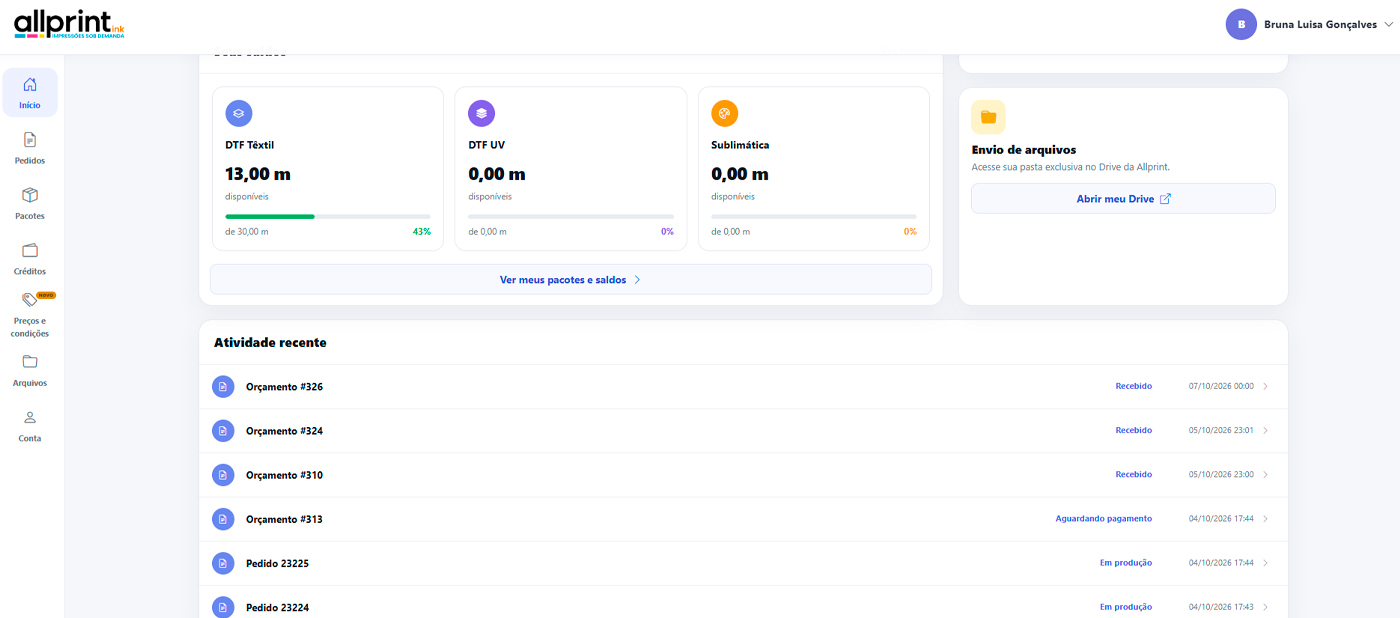Viewport: 1400px width, 618px height.
Task: Go to the Início menu label
Action: click(x=30, y=105)
